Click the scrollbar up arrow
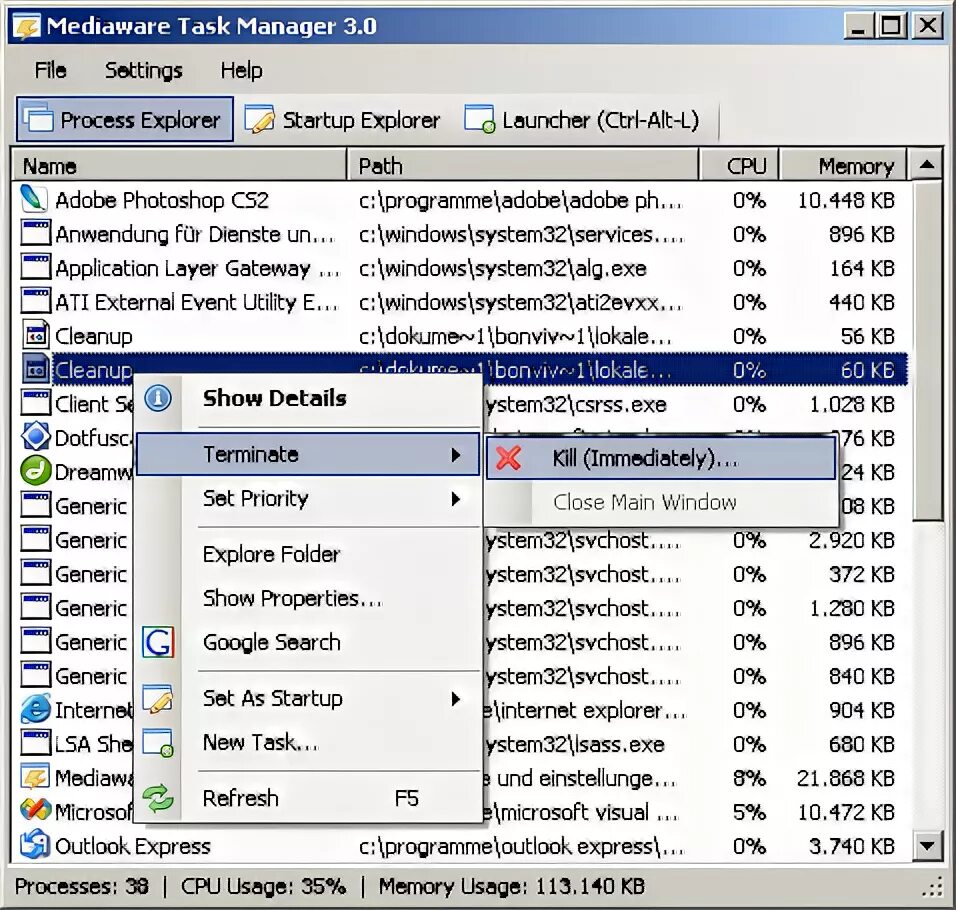 coord(927,165)
